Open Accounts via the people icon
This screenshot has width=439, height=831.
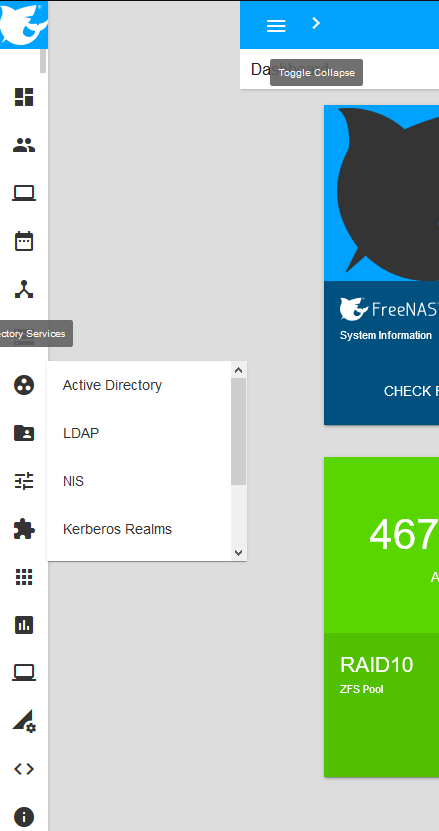(x=24, y=145)
